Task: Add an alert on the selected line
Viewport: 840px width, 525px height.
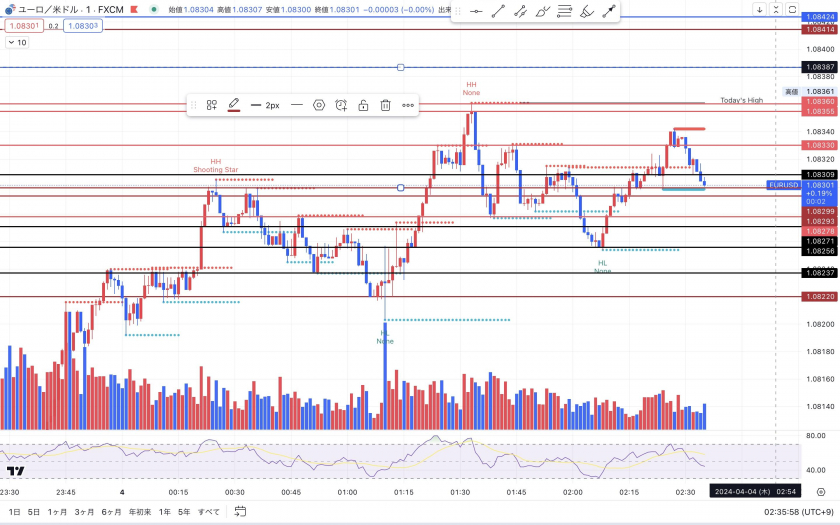Action: click(x=341, y=105)
